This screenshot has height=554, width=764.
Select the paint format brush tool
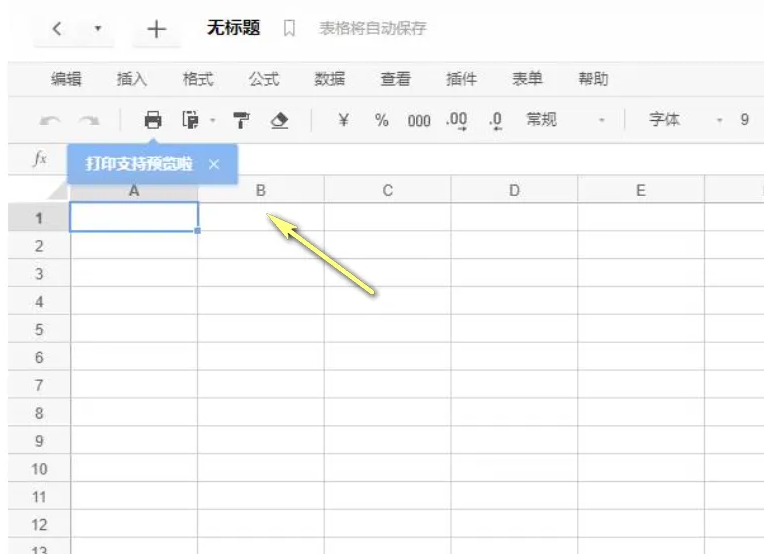pos(241,120)
